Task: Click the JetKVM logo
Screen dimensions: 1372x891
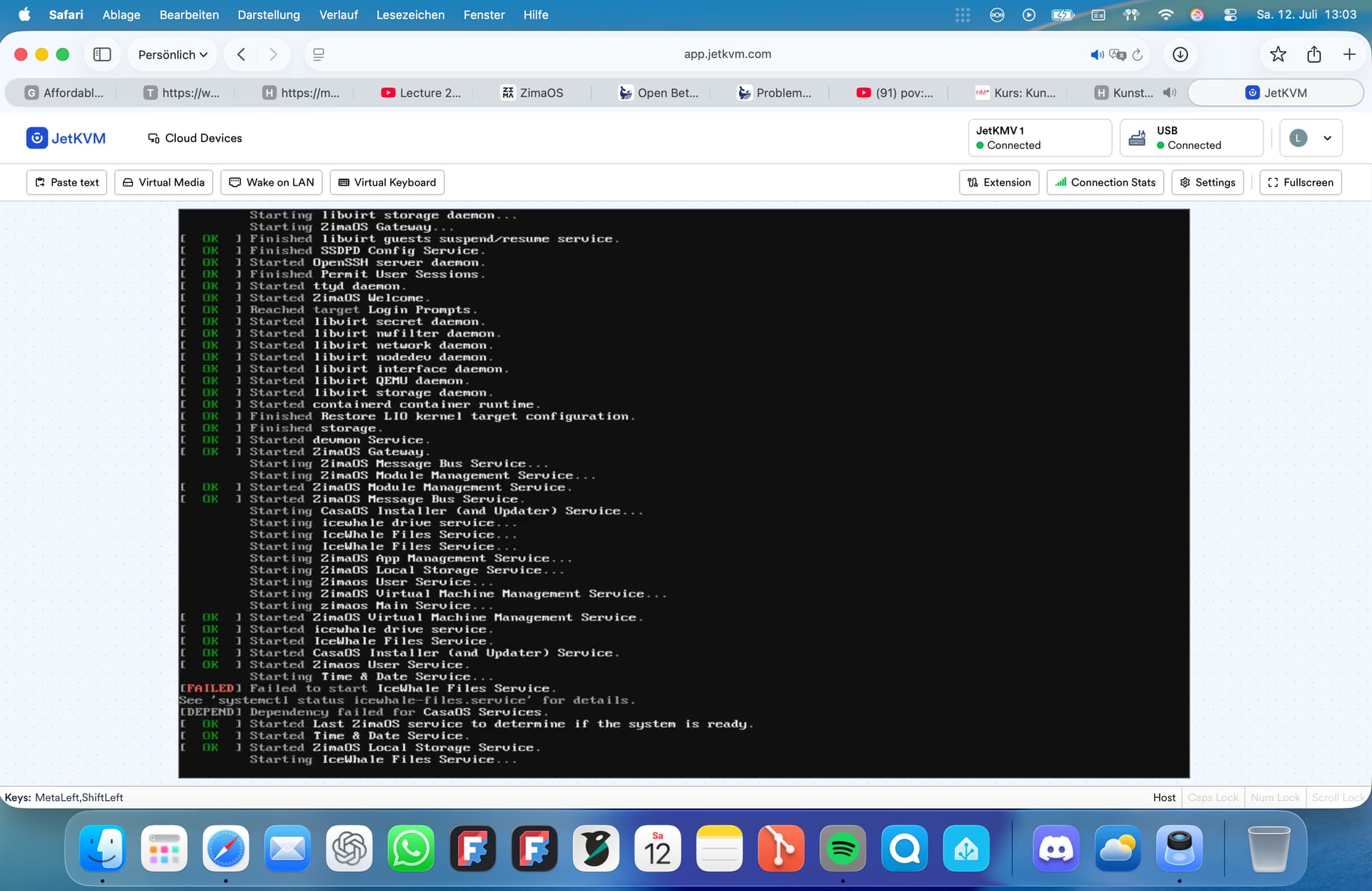Action: click(x=66, y=138)
